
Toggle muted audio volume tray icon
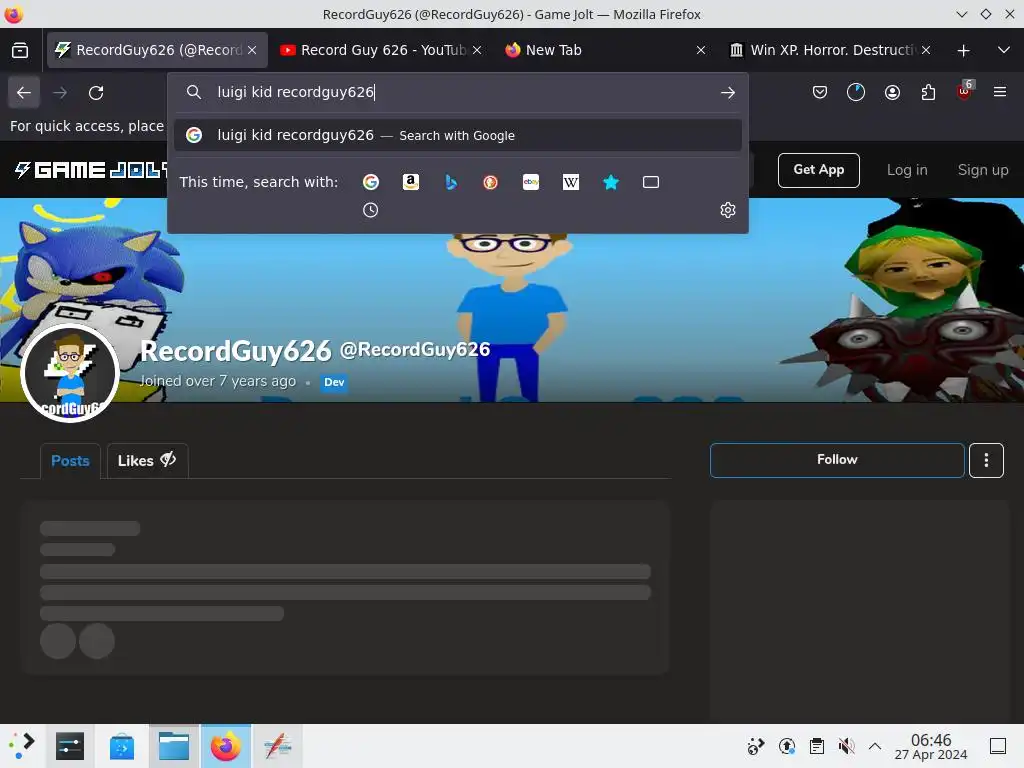(846, 746)
